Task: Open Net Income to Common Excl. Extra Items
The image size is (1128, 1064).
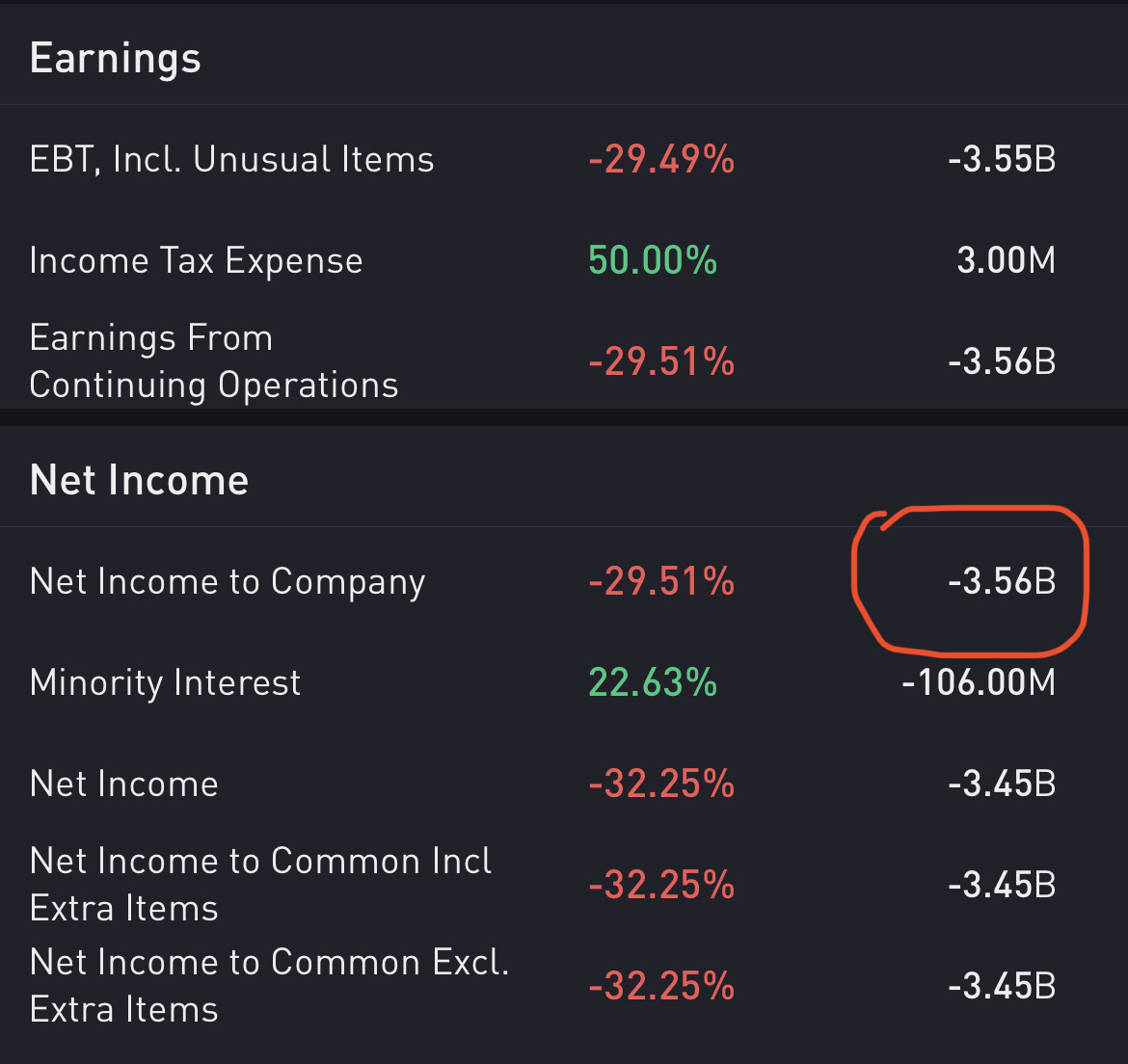Action: pyautogui.click(x=564, y=986)
